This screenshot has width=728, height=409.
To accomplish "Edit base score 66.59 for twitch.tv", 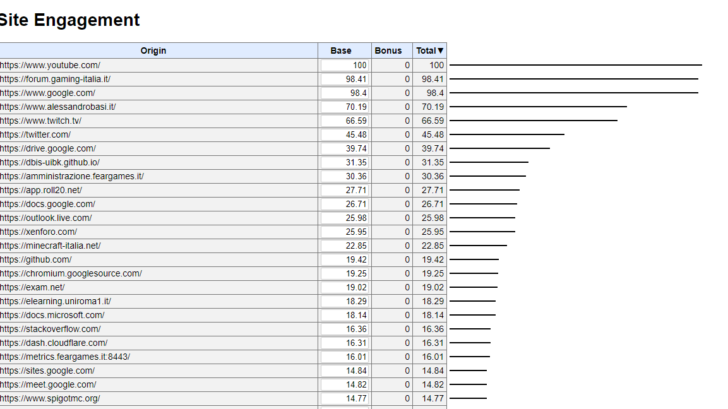I will [x=344, y=121].
